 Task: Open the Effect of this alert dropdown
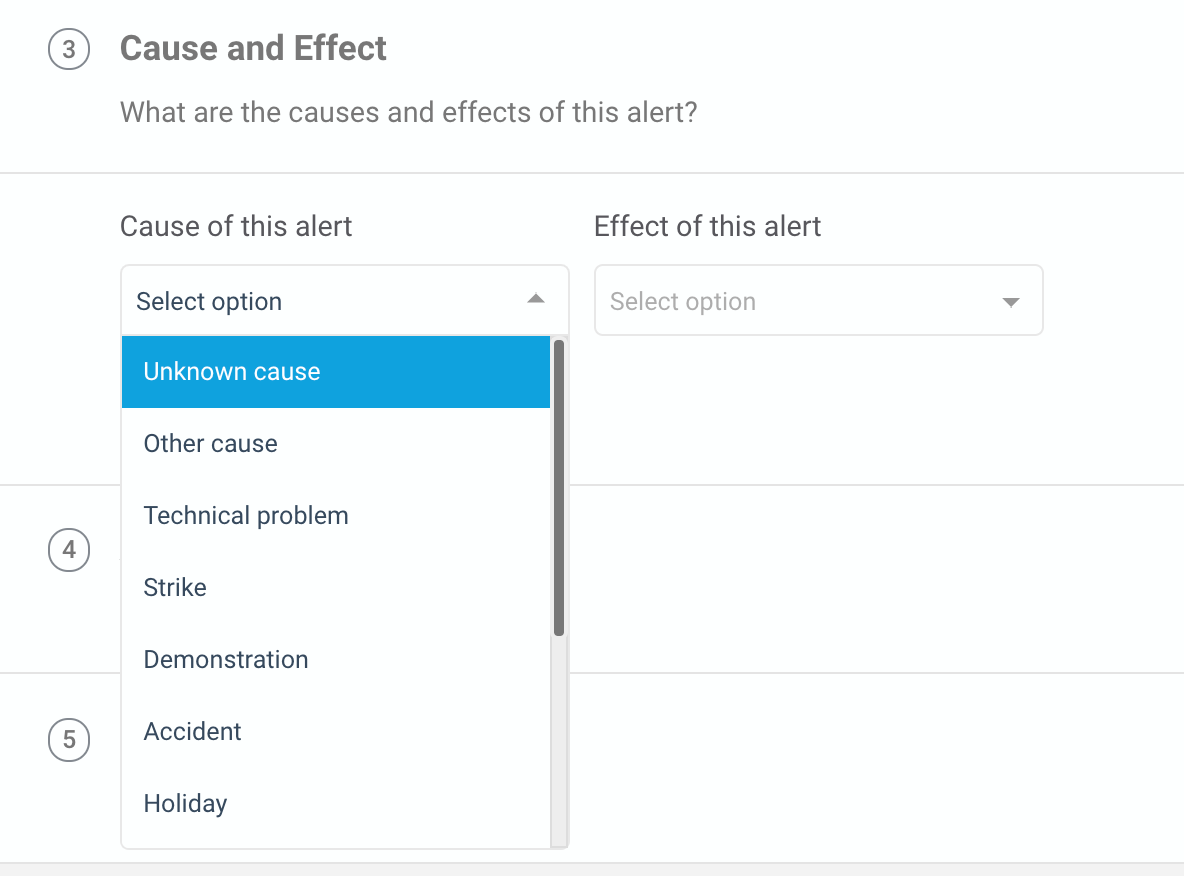(819, 300)
